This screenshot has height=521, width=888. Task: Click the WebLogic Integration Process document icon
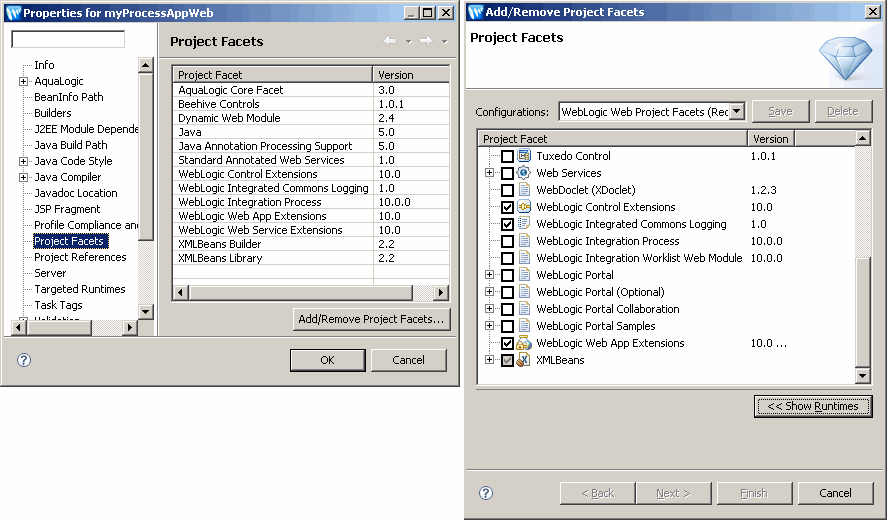coord(524,241)
